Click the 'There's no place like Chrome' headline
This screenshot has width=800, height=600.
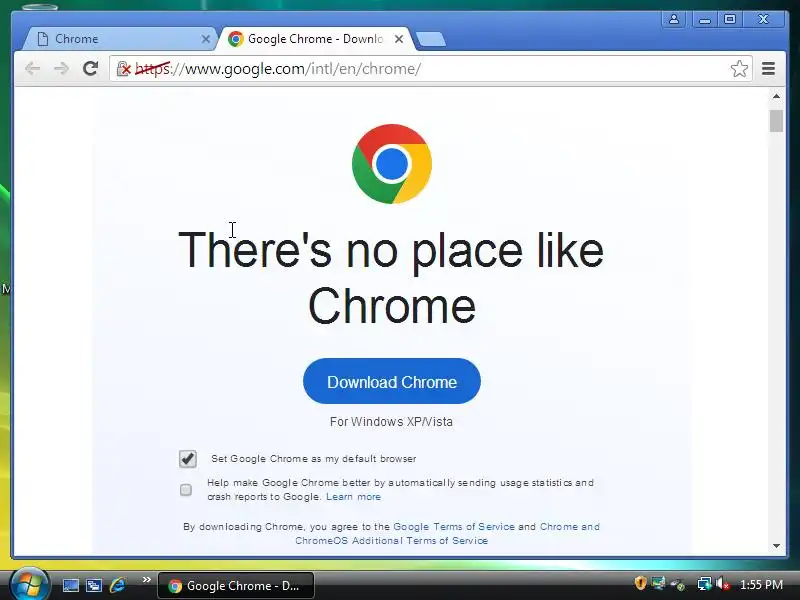click(391, 278)
